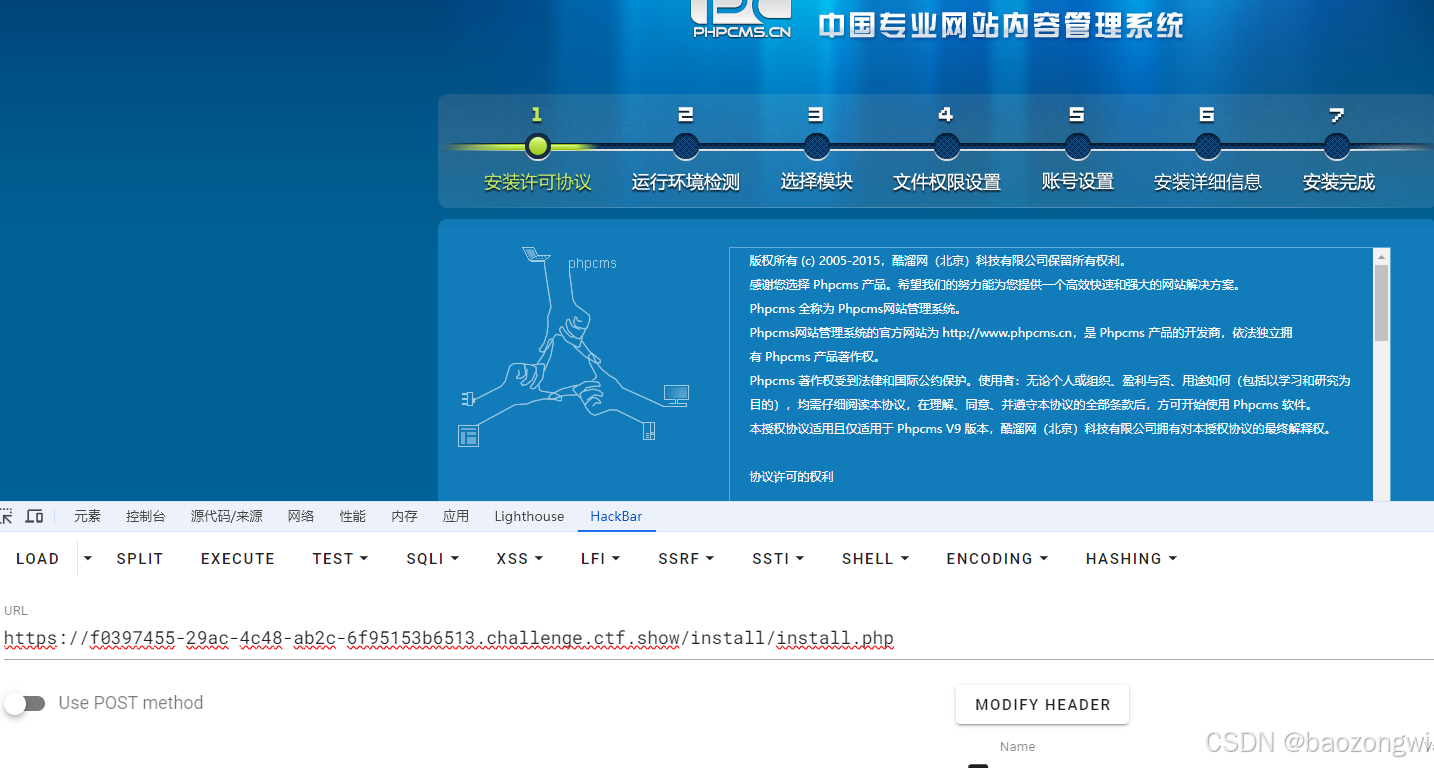1434x768 pixels.
Task: Switch to the 内存 DevTools tab
Action: [405, 516]
